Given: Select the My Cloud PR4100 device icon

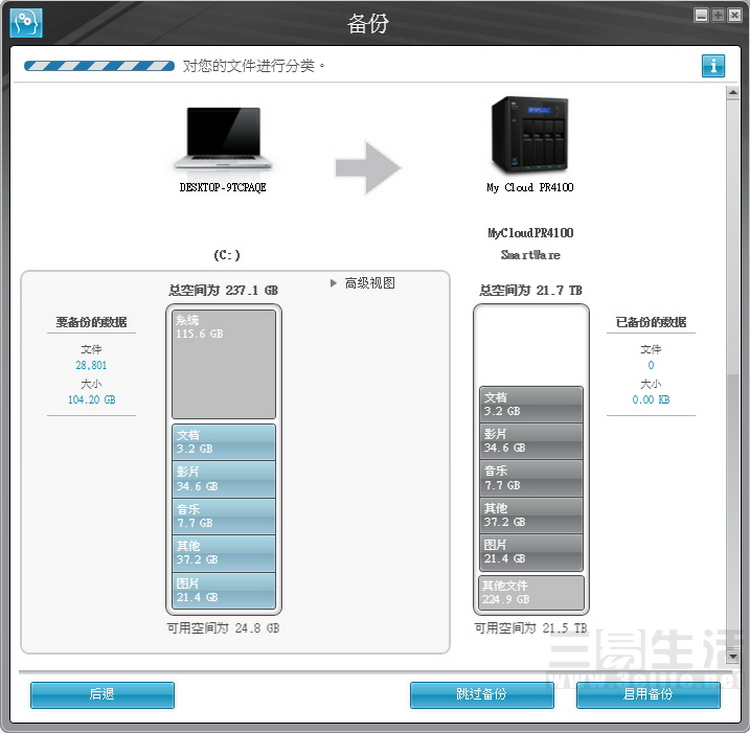Looking at the screenshot, I should [530, 135].
